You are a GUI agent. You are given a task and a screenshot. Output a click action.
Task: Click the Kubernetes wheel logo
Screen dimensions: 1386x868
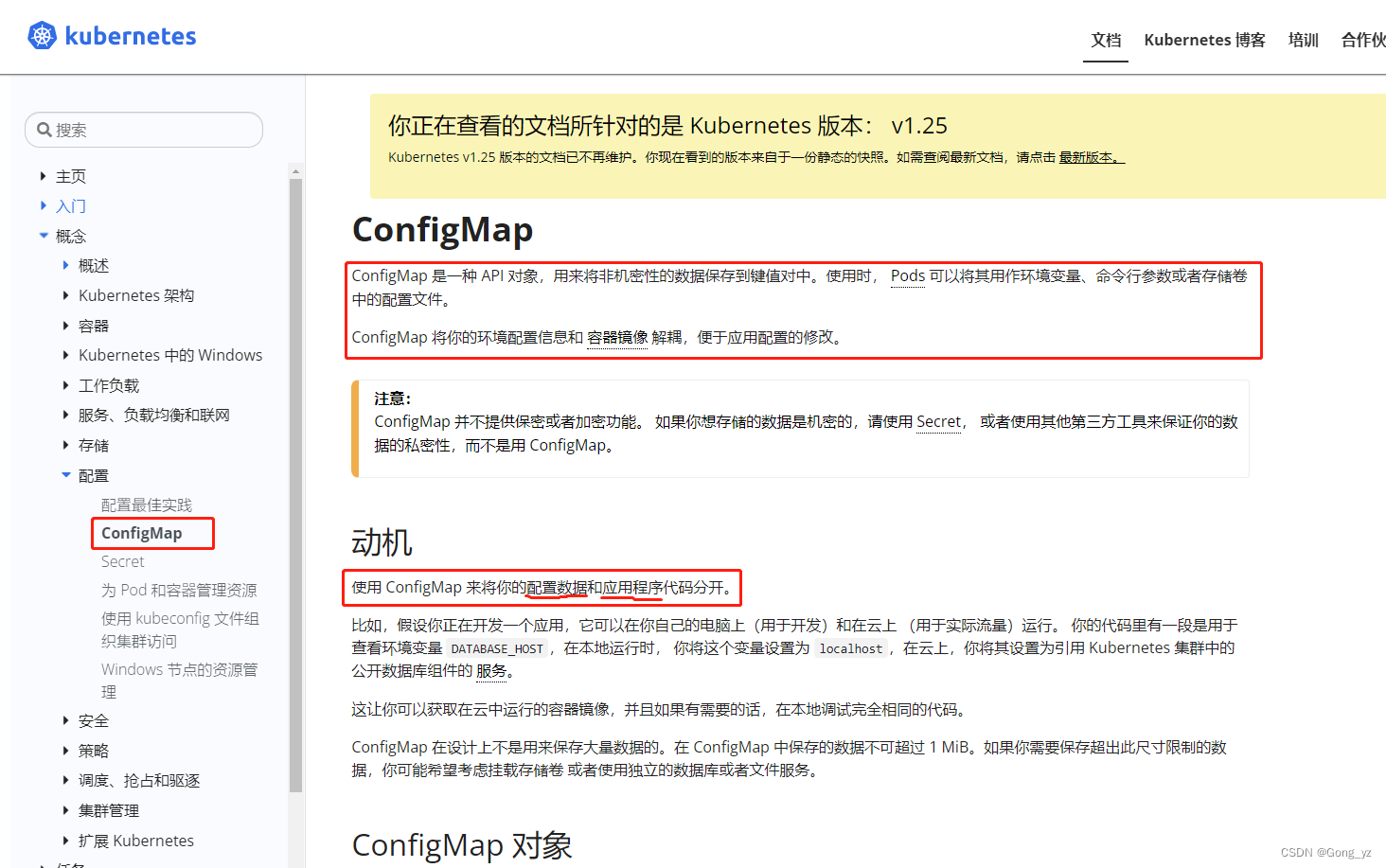(42, 35)
